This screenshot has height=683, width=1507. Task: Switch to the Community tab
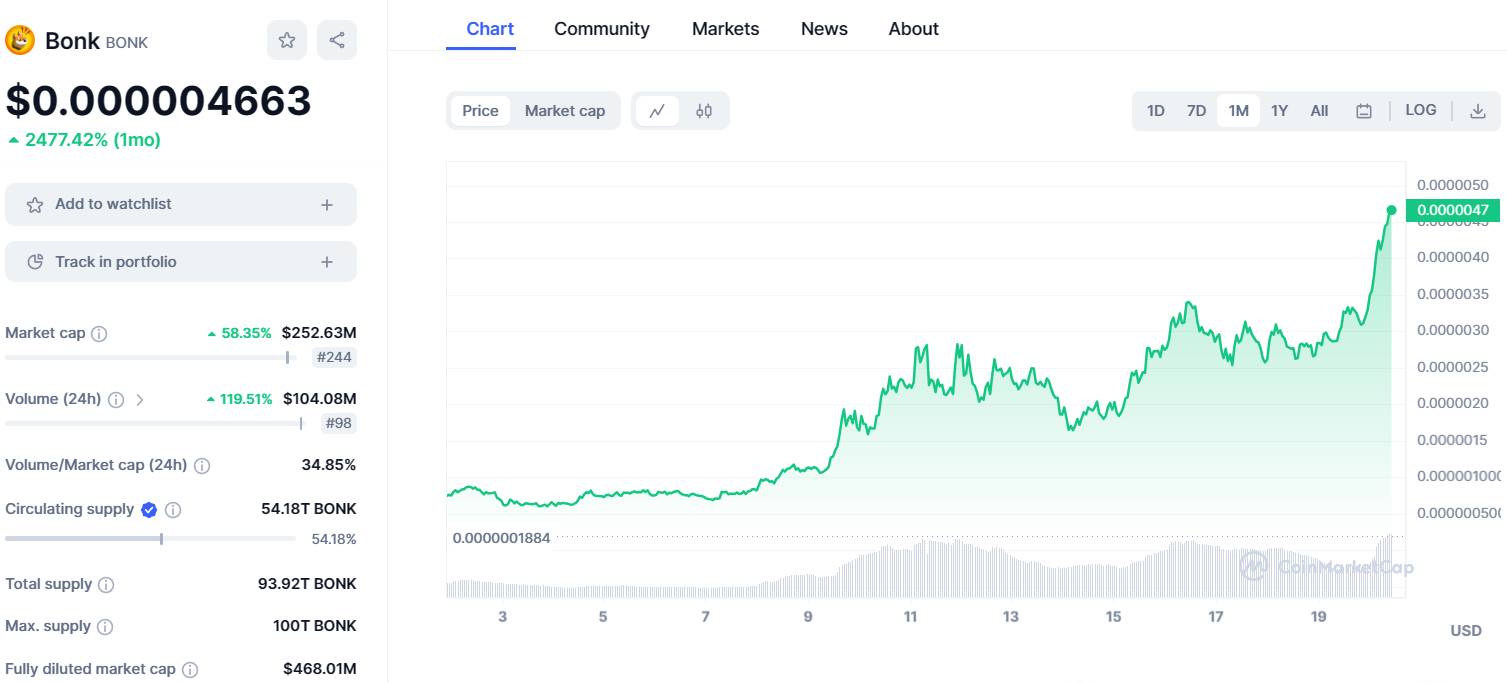(602, 29)
